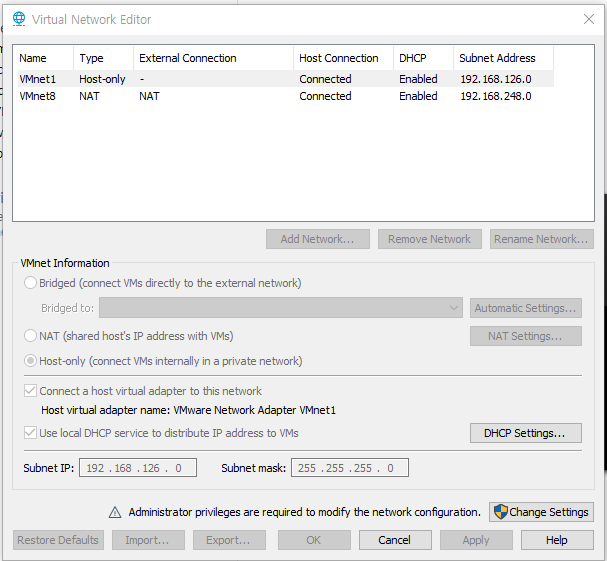
Task: Sort by External Connection column header
Action: click(x=213, y=58)
